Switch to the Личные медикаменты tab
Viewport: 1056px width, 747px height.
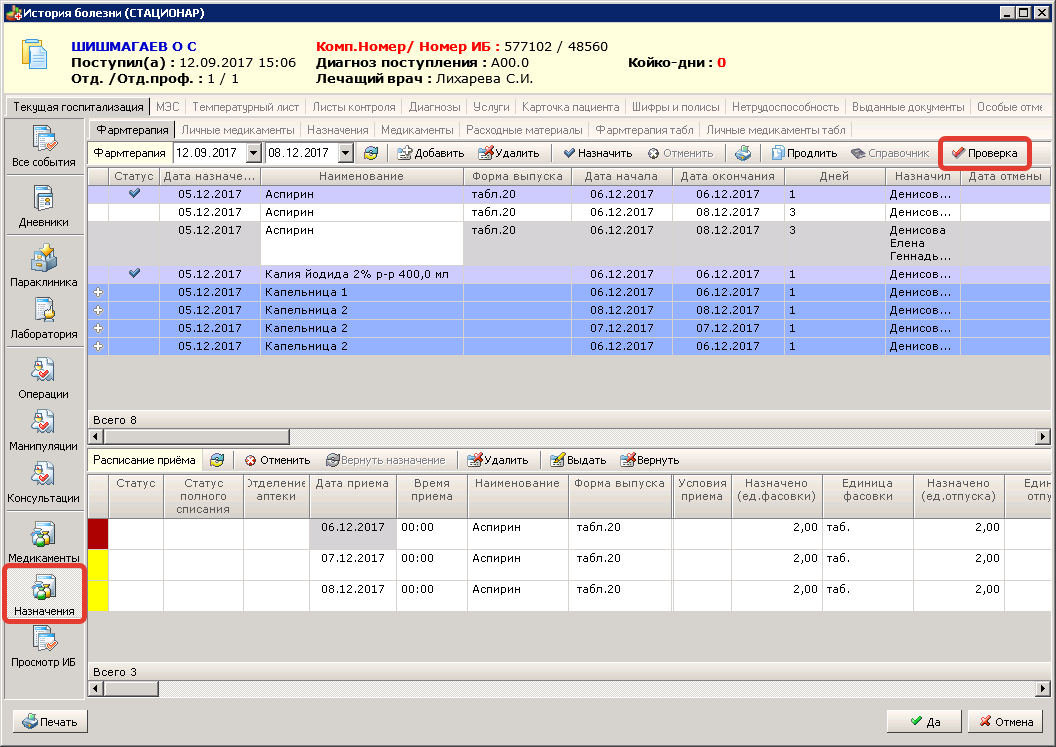tap(238, 130)
